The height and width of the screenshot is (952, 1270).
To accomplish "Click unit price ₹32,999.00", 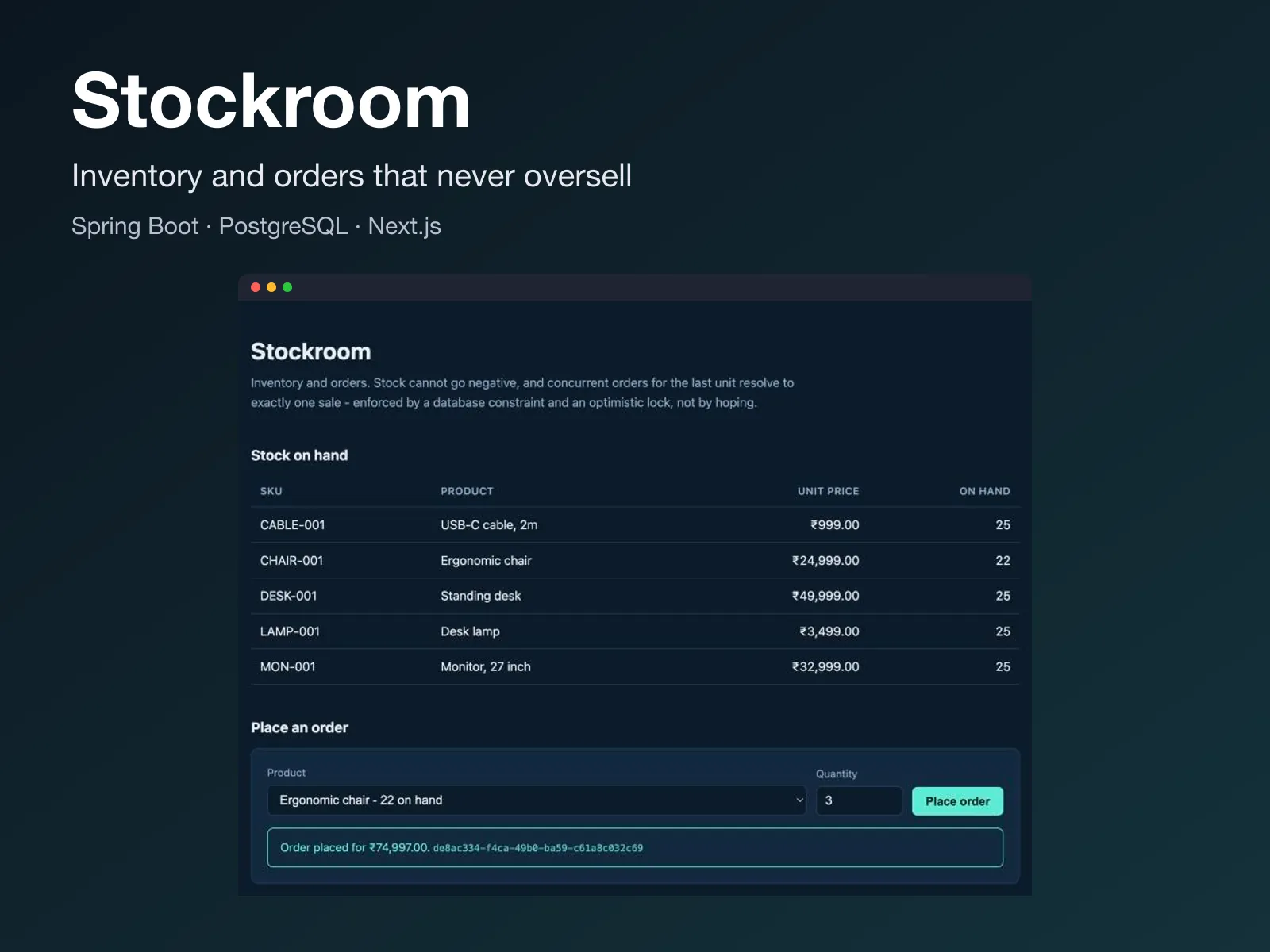I will (x=825, y=667).
